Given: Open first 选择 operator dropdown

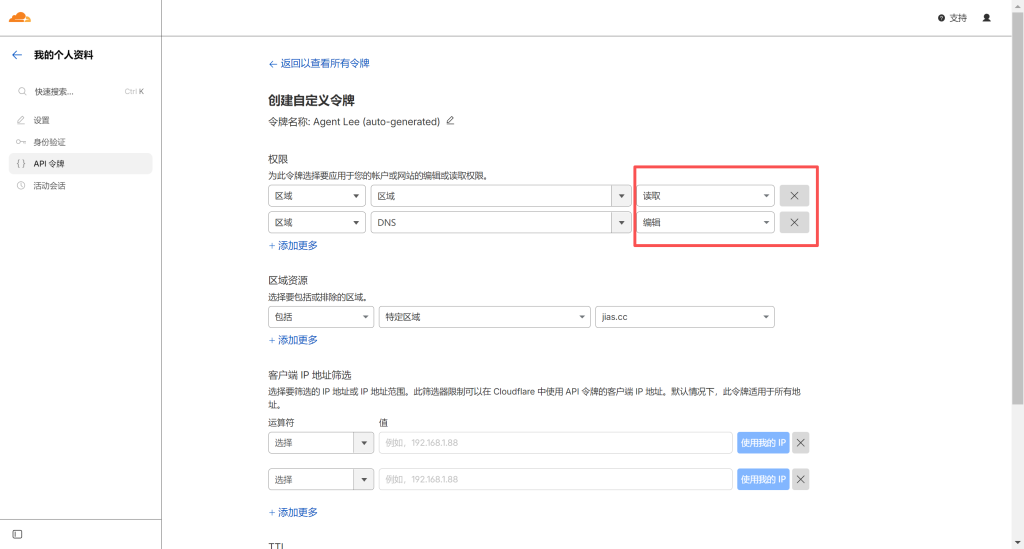Looking at the screenshot, I should coord(321,443).
